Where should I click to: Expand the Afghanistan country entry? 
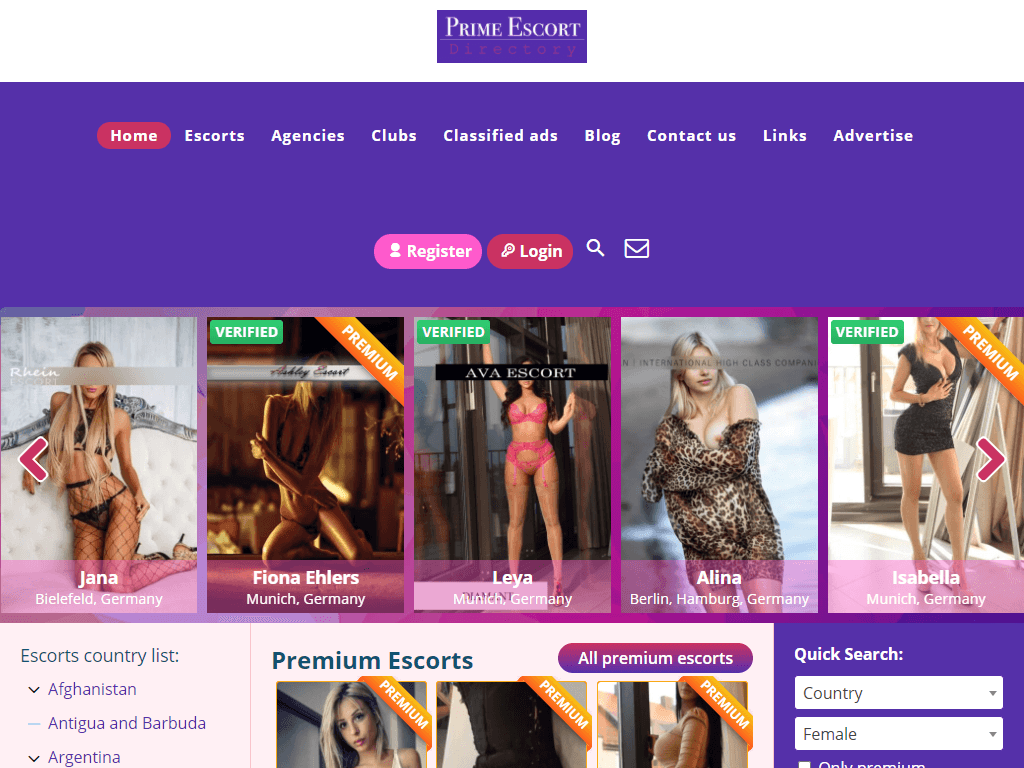[35, 689]
